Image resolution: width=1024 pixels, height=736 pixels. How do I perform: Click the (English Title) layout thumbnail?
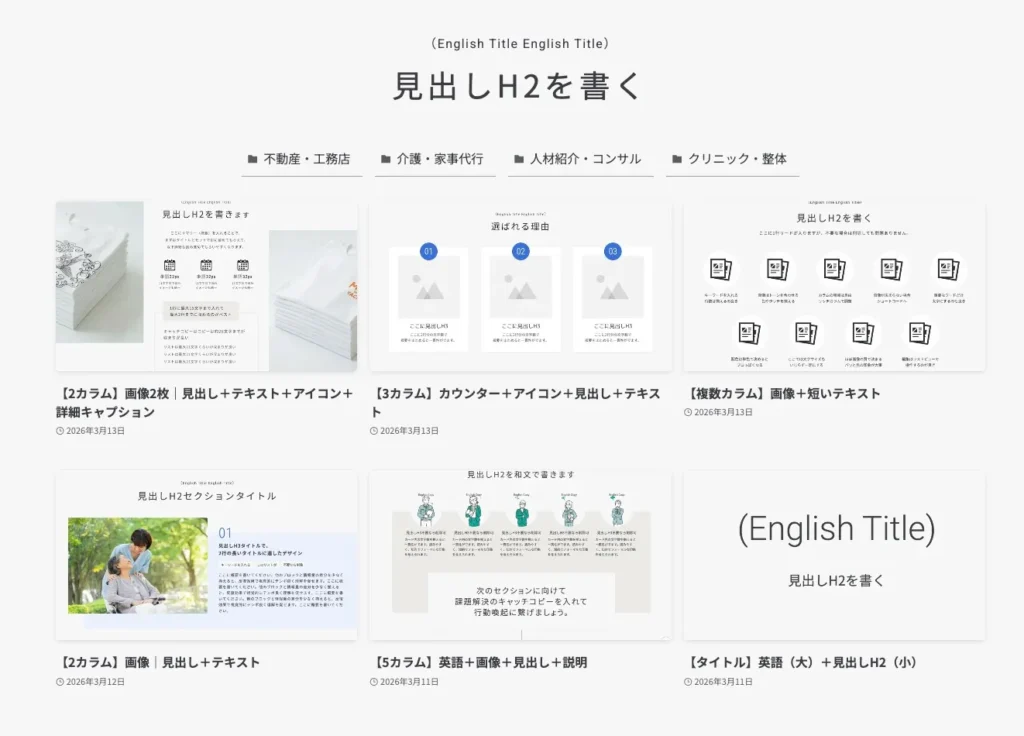pos(834,554)
